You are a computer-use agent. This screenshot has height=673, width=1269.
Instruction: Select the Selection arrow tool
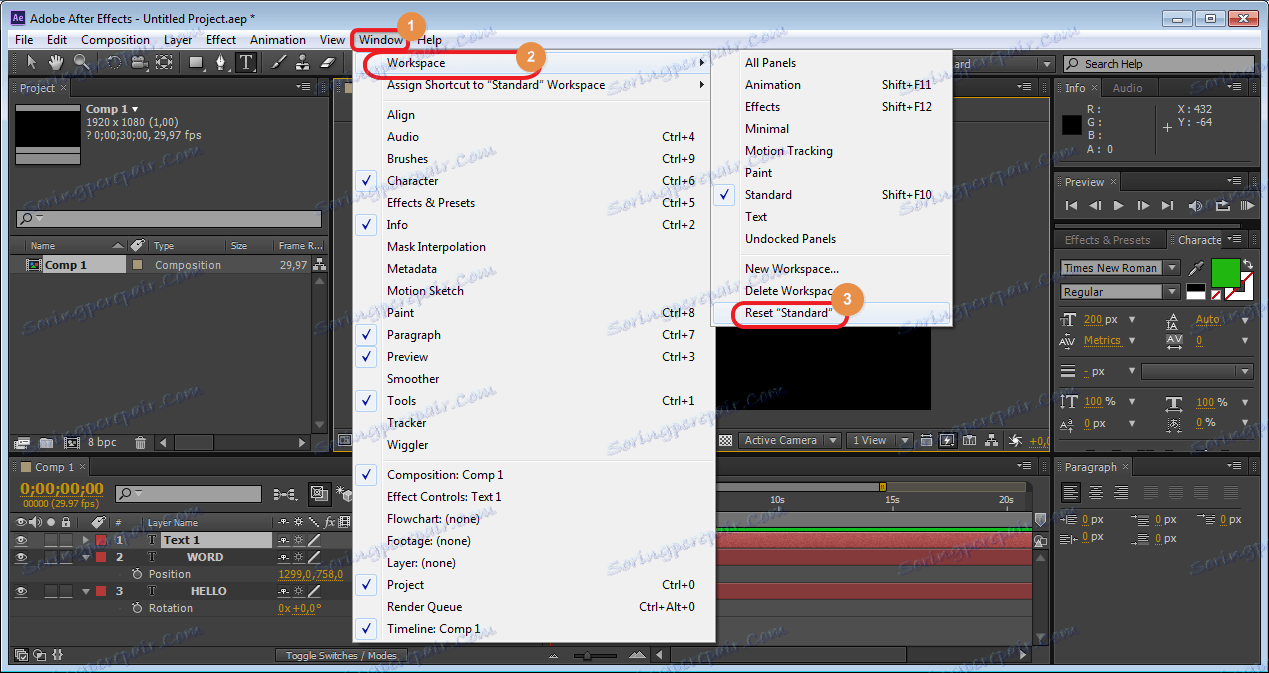point(32,62)
